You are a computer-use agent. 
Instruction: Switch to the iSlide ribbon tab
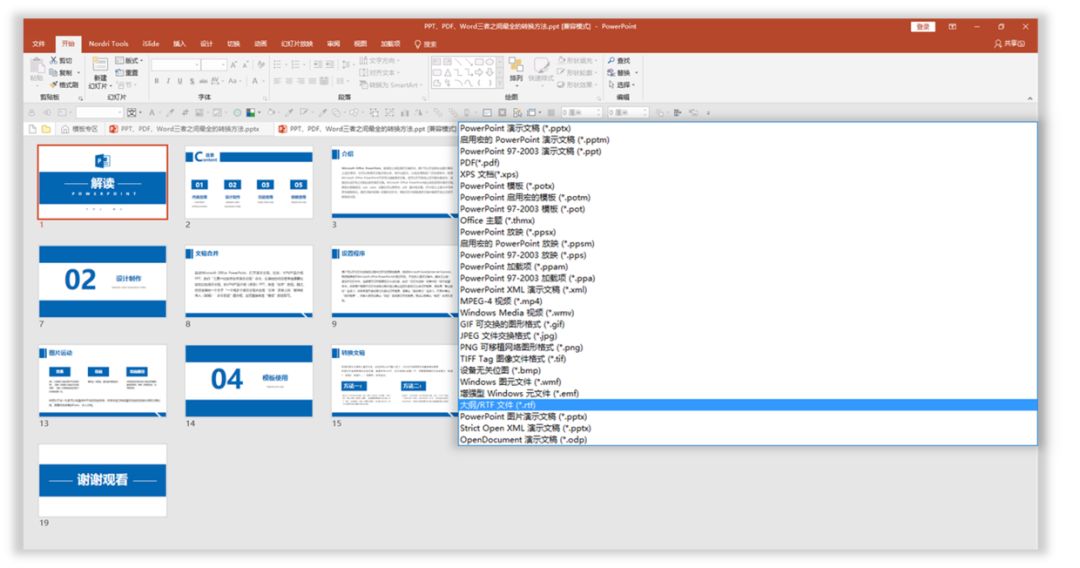(151, 43)
